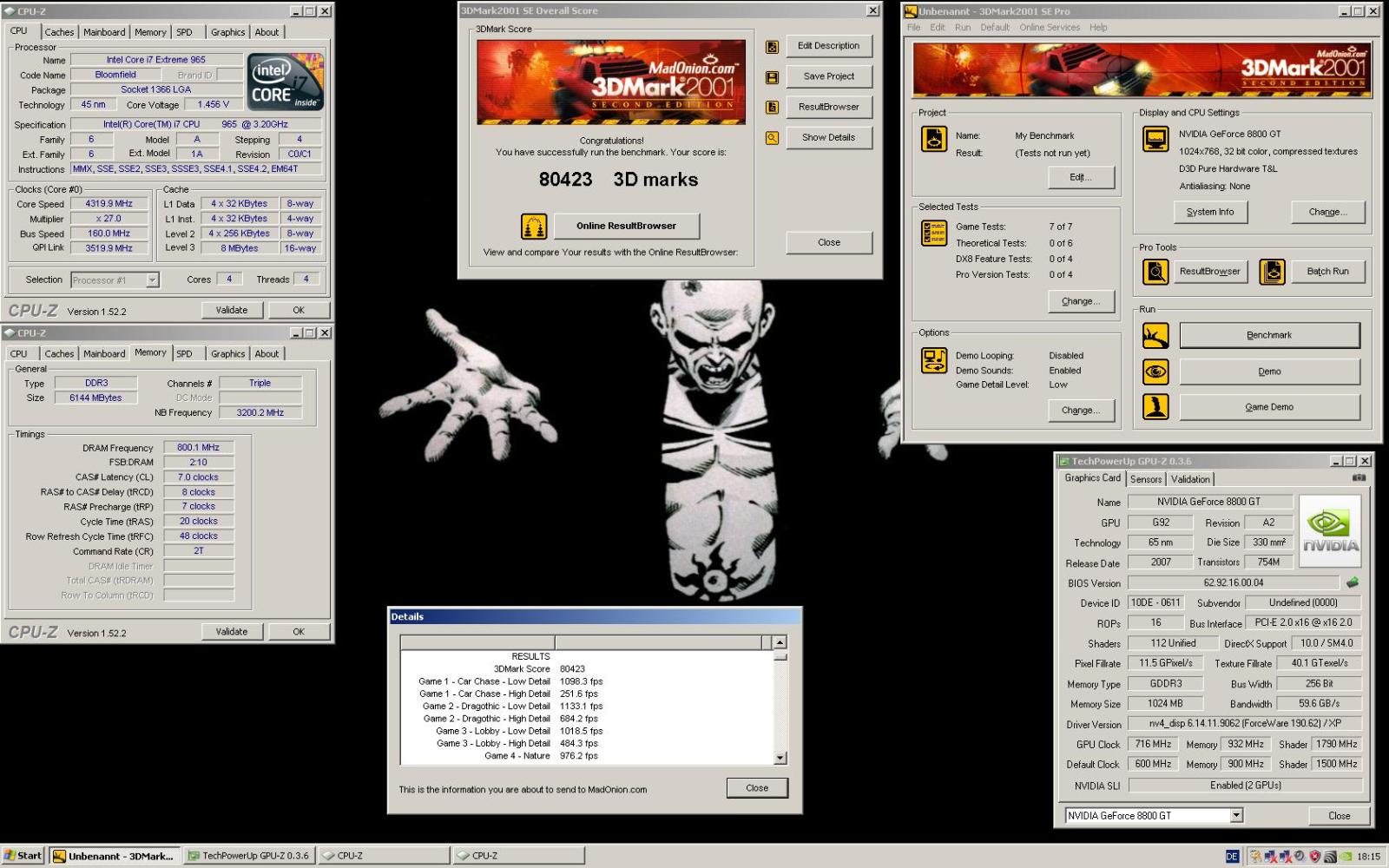Click the Edit Description icon
Viewport: 1389px width, 868px height.
click(x=772, y=47)
